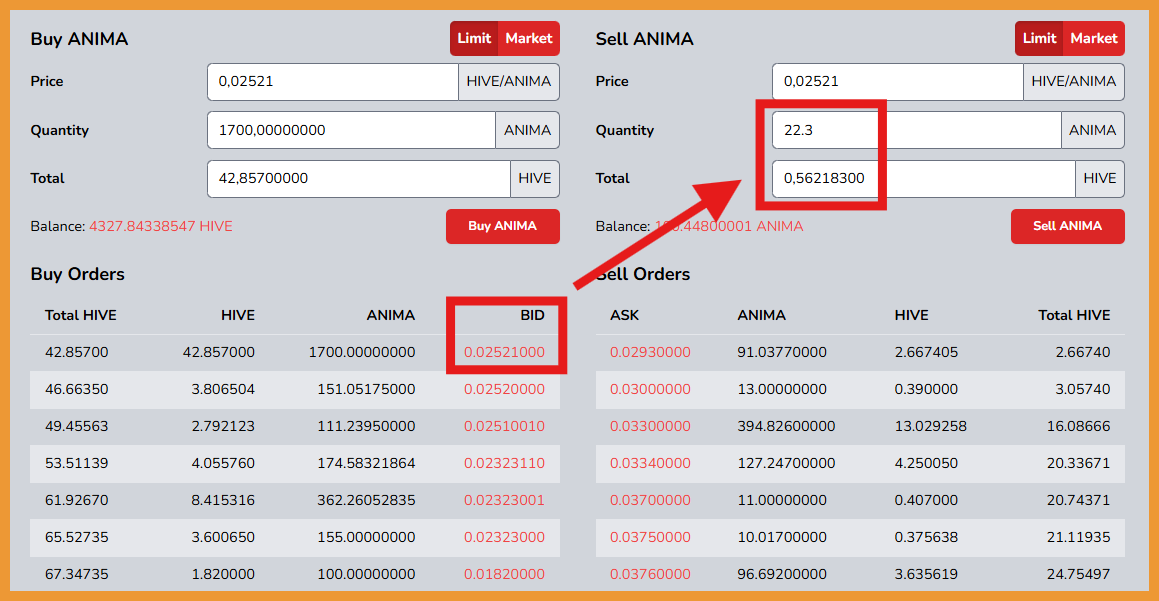This screenshot has width=1159, height=601.
Task: Click Sell Quantity field showing 22.3
Action: click(917, 130)
